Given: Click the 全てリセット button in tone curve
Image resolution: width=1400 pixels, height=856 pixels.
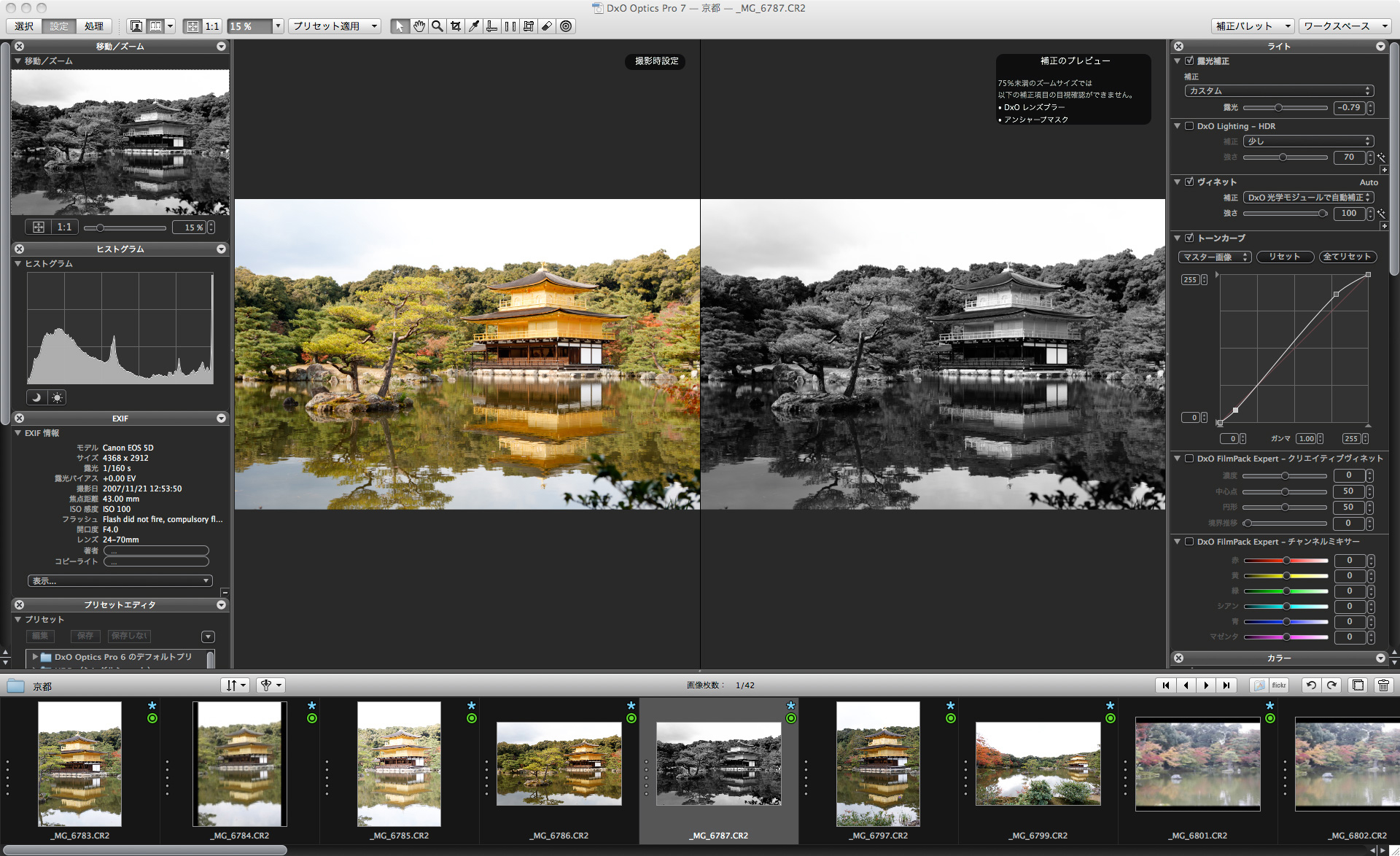Looking at the screenshot, I should (x=1347, y=257).
